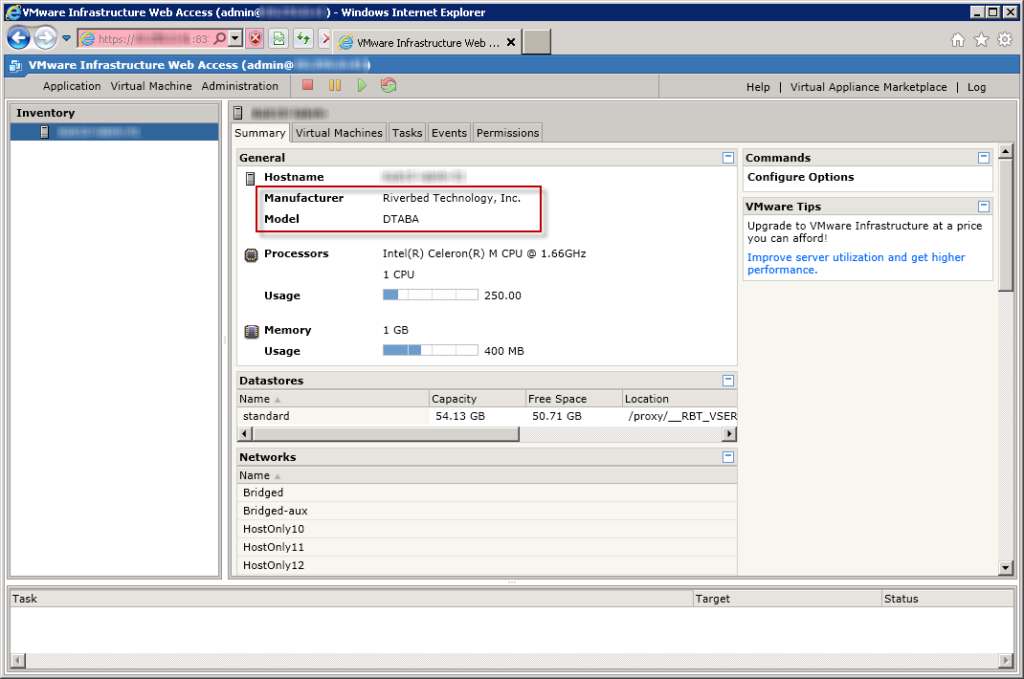Switch to the Events tab
The height and width of the screenshot is (679, 1024).
tap(449, 133)
